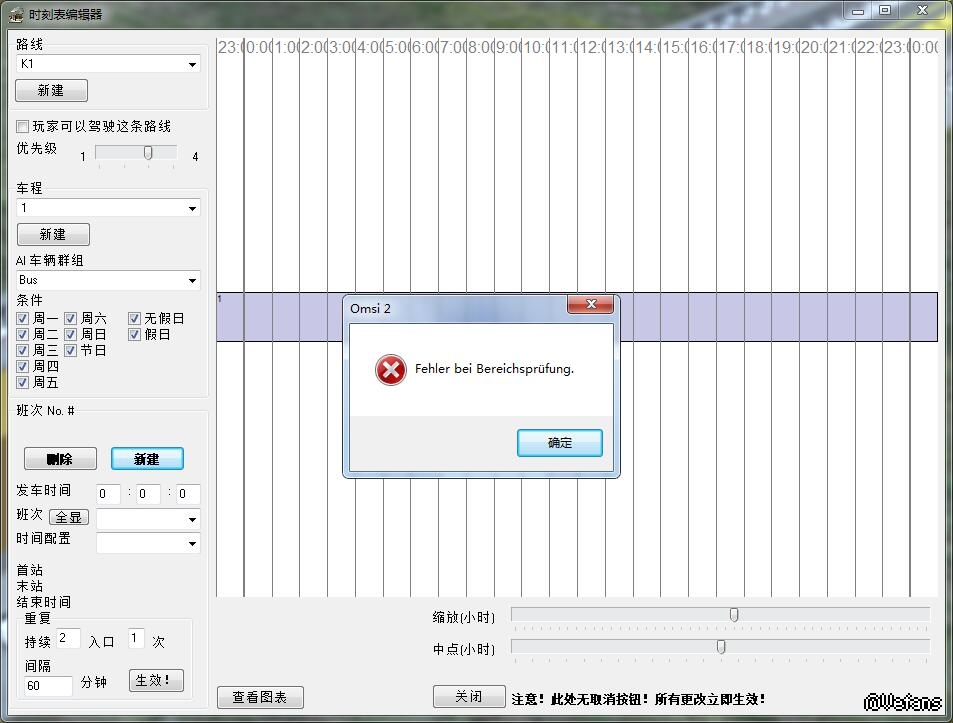Click the 缩放(小时) slider handle
The width and height of the screenshot is (953, 723).
[734, 615]
